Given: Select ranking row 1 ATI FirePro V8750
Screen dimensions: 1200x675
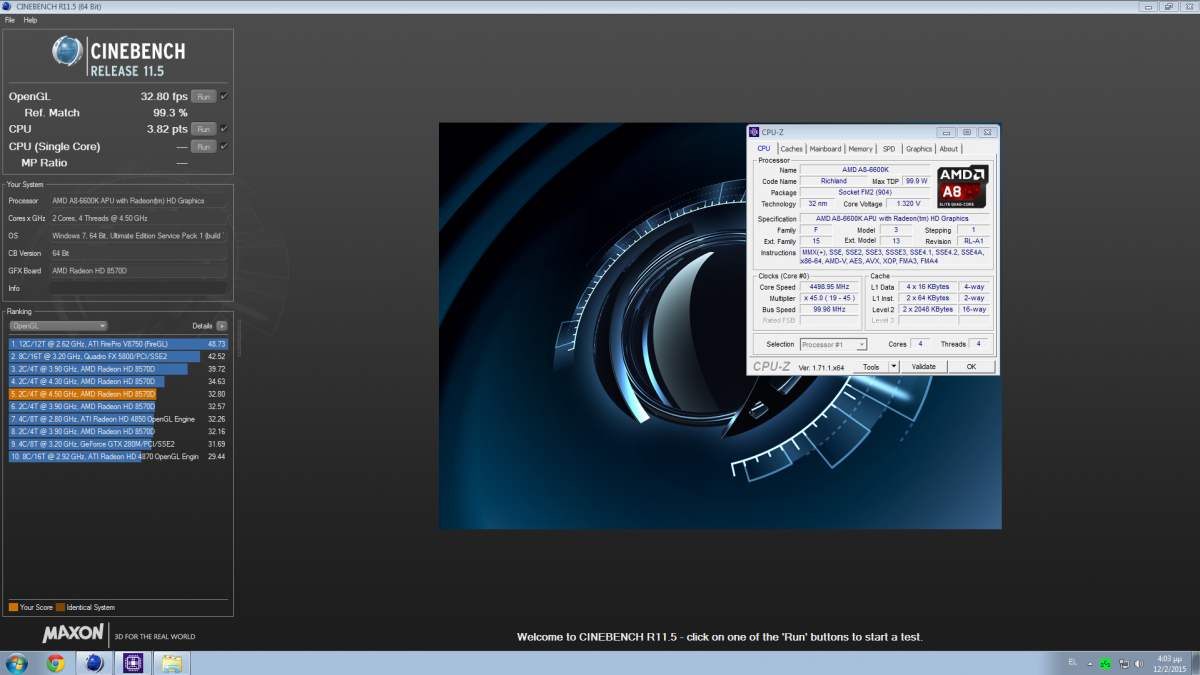Looking at the screenshot, I should [118, 343].
